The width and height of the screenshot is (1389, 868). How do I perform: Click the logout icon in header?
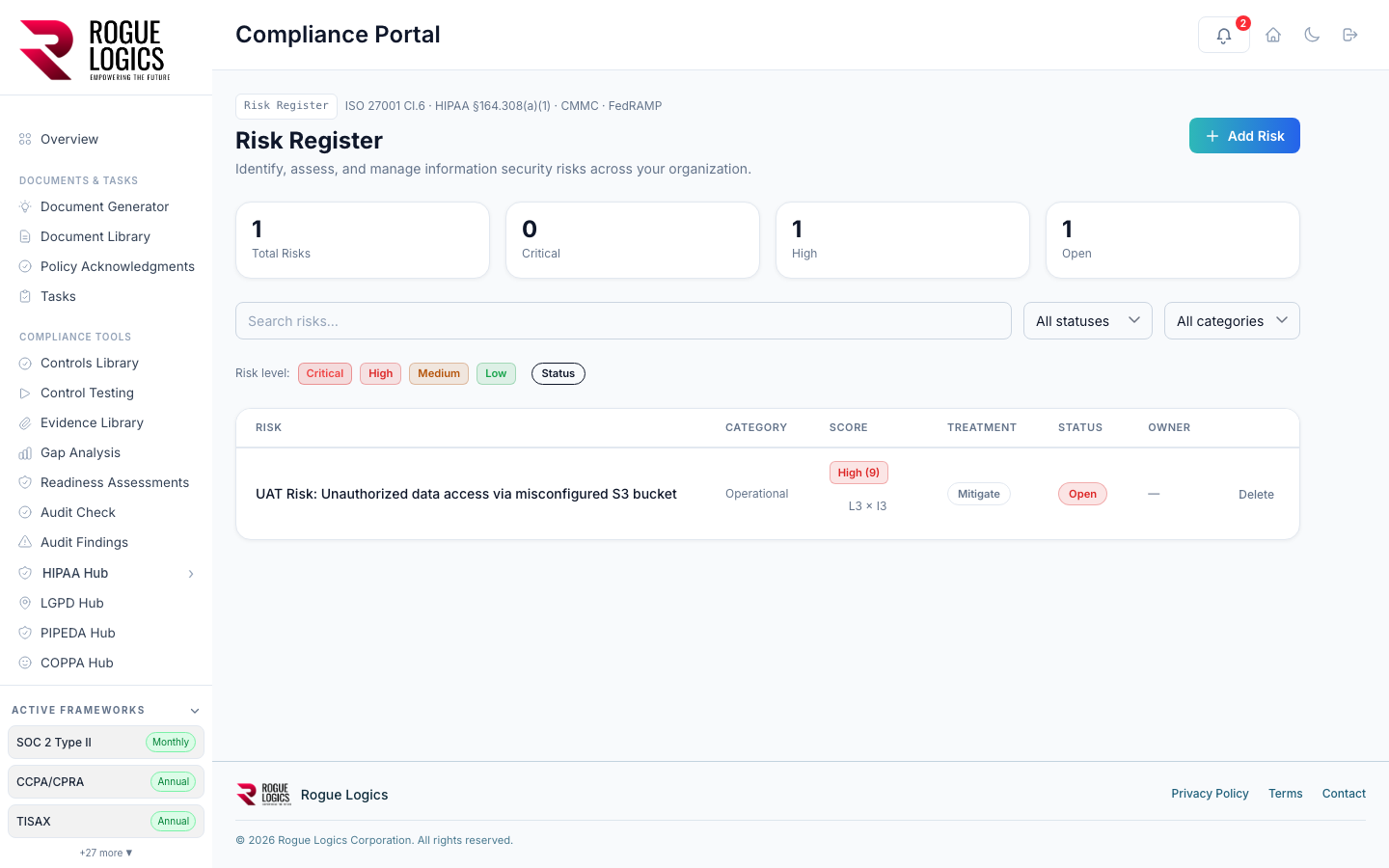[1350, 35]
